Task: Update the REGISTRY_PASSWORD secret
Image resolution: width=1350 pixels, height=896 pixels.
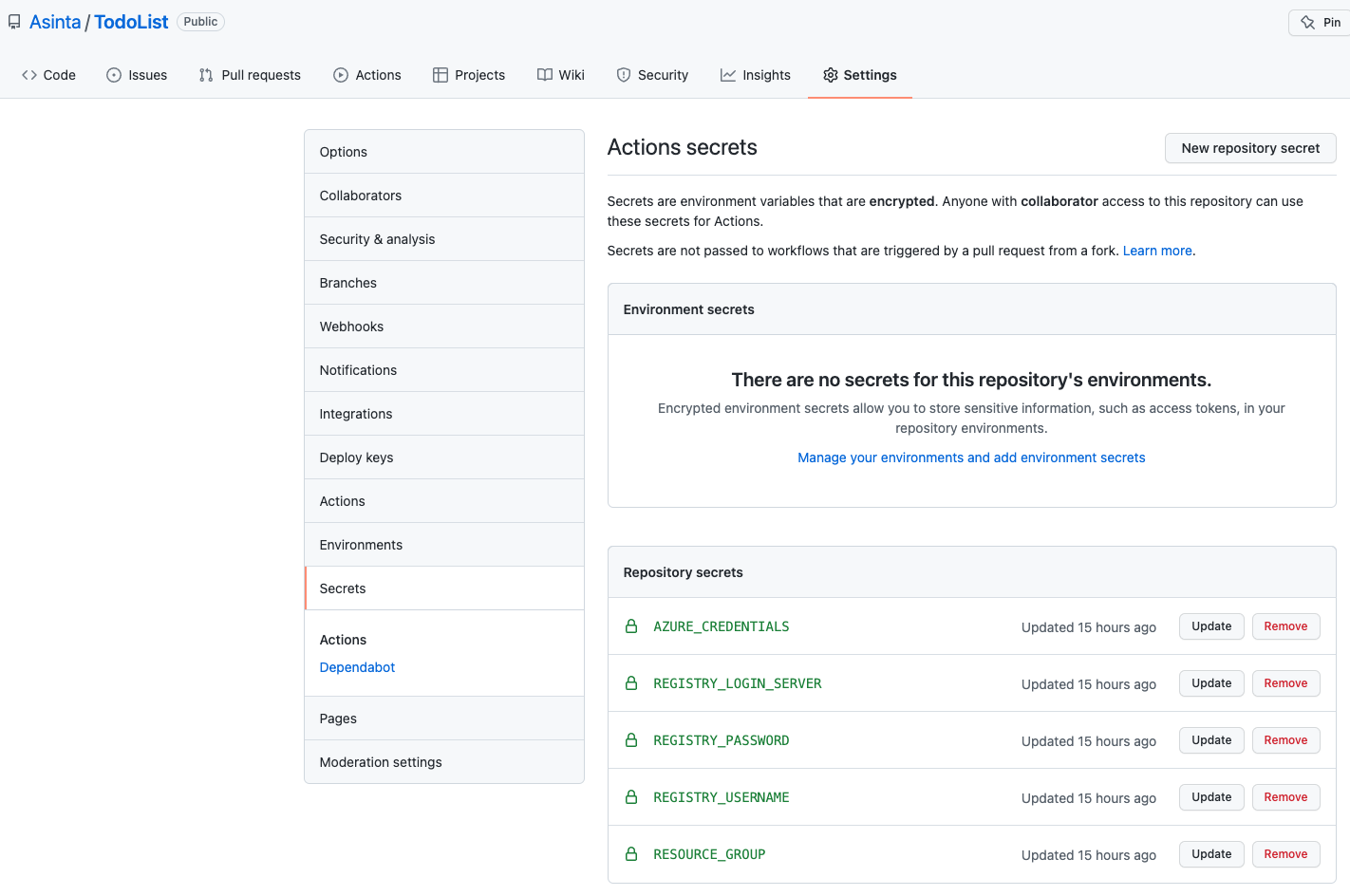Action: (x=1211, y=740)
